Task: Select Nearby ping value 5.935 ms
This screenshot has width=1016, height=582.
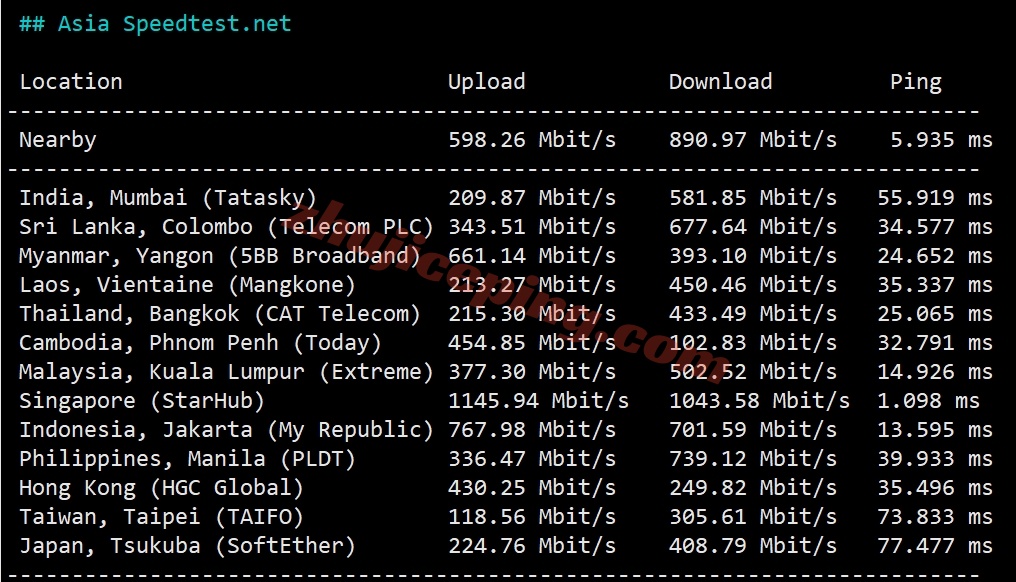Action: coord(941,140)
